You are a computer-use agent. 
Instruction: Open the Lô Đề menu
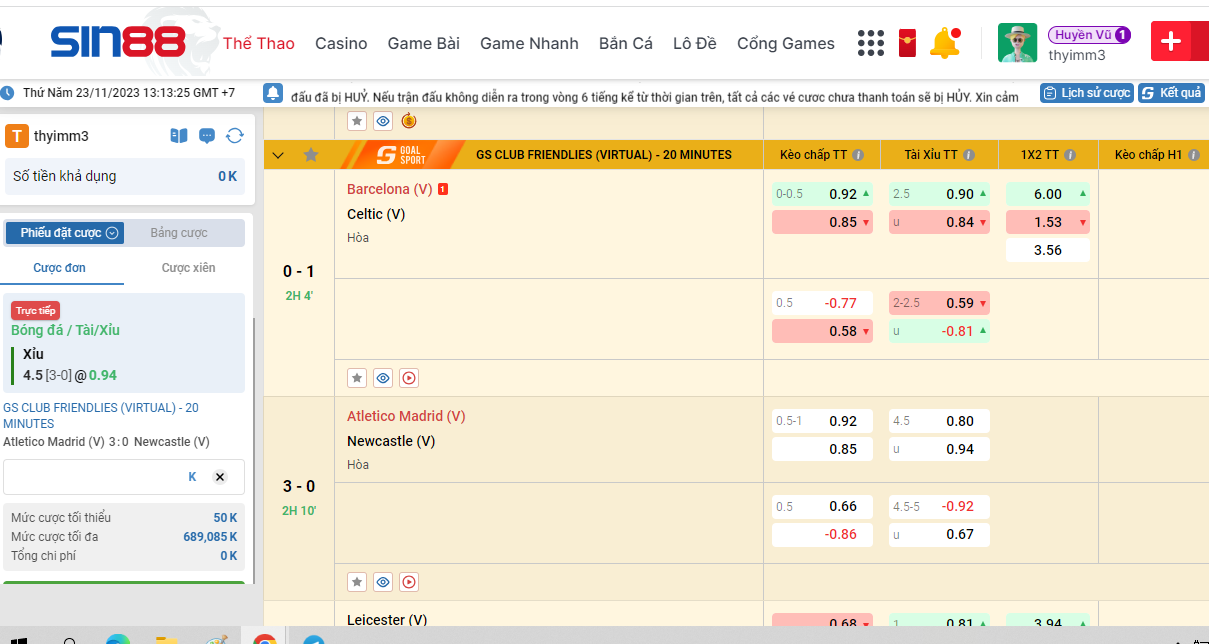click(x=695, y=43)
